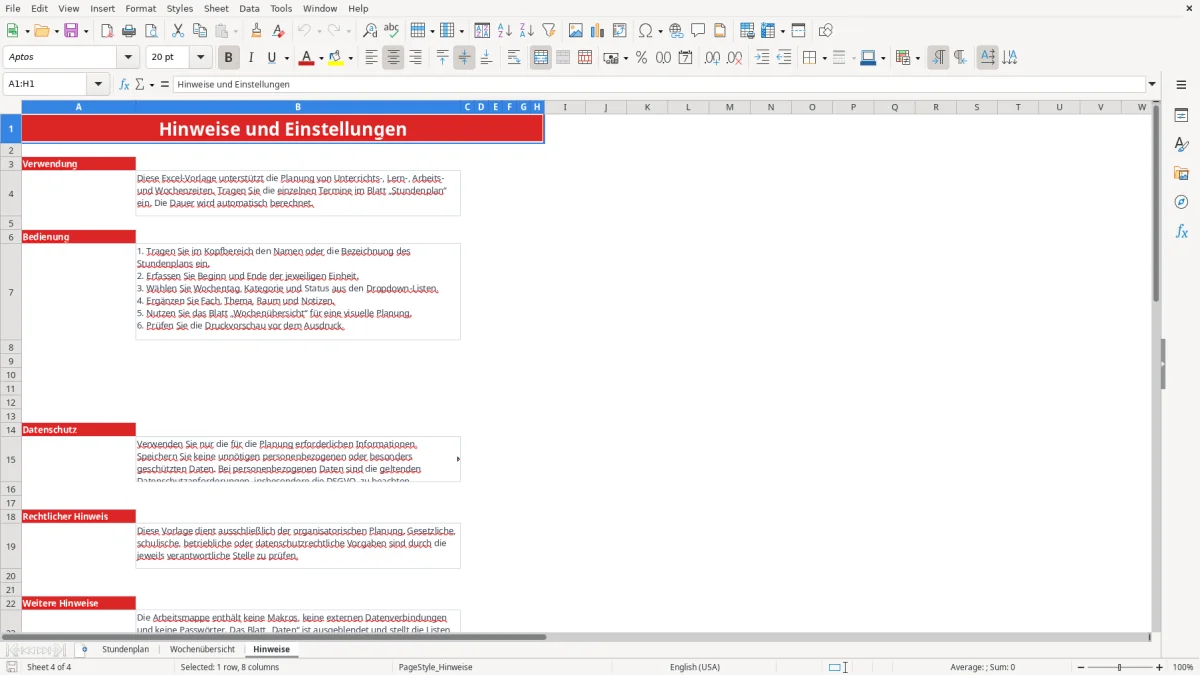This screenshot has height=675, width=1200.
Task: Insert a comment
Action: coord(698,31)
